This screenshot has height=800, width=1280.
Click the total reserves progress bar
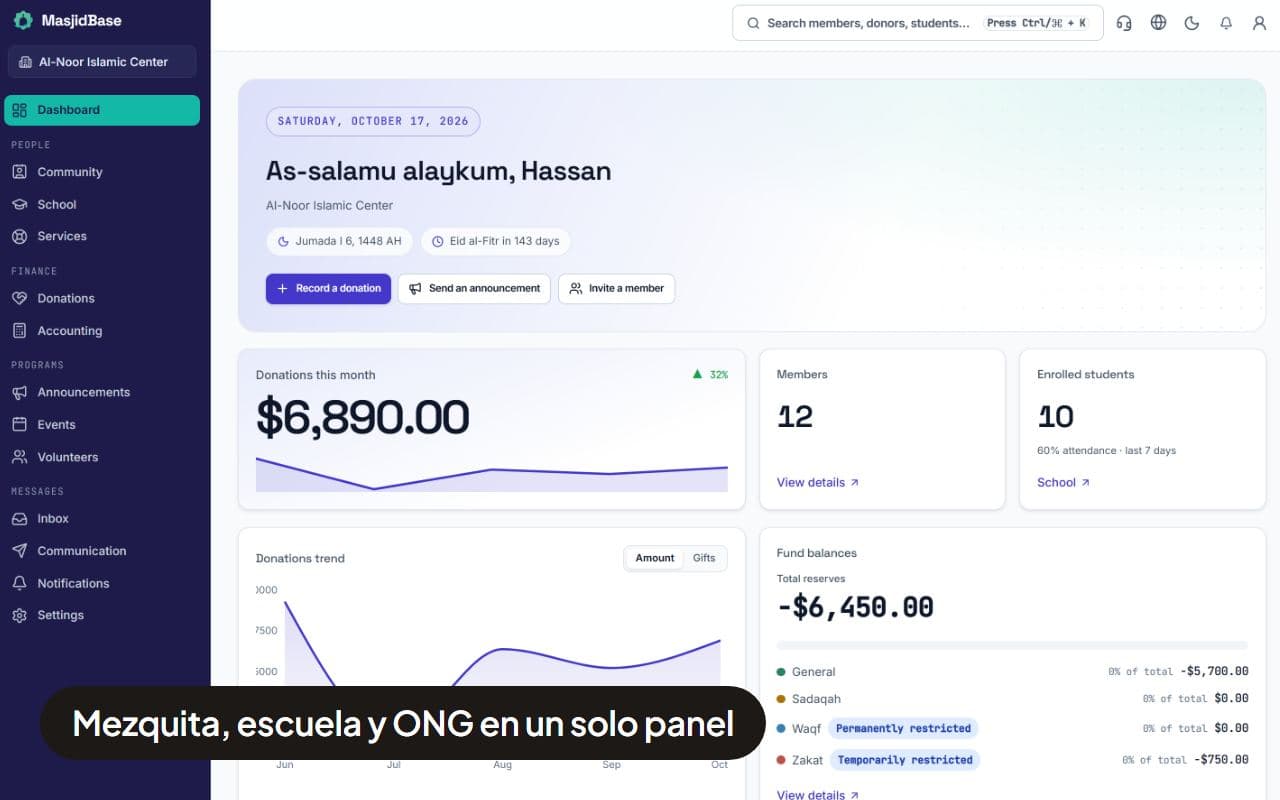pyautogui.click(x=1012, y=646)
